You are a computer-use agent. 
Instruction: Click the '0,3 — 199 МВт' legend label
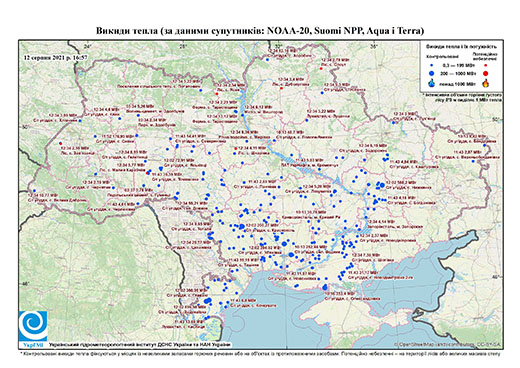coord(459,66)
